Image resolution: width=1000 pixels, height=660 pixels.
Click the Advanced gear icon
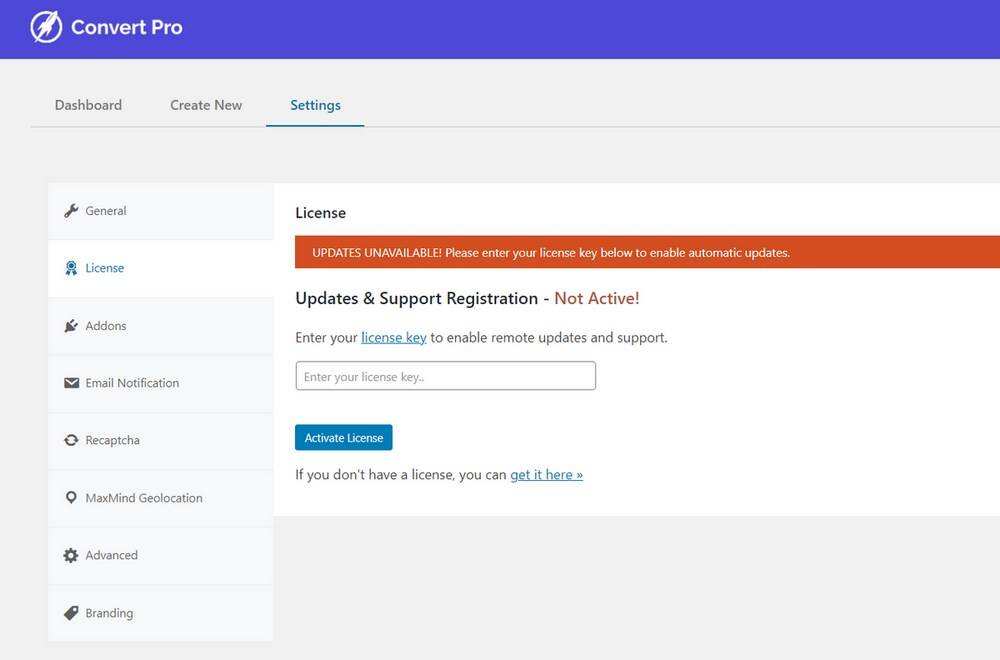(71, 555)
